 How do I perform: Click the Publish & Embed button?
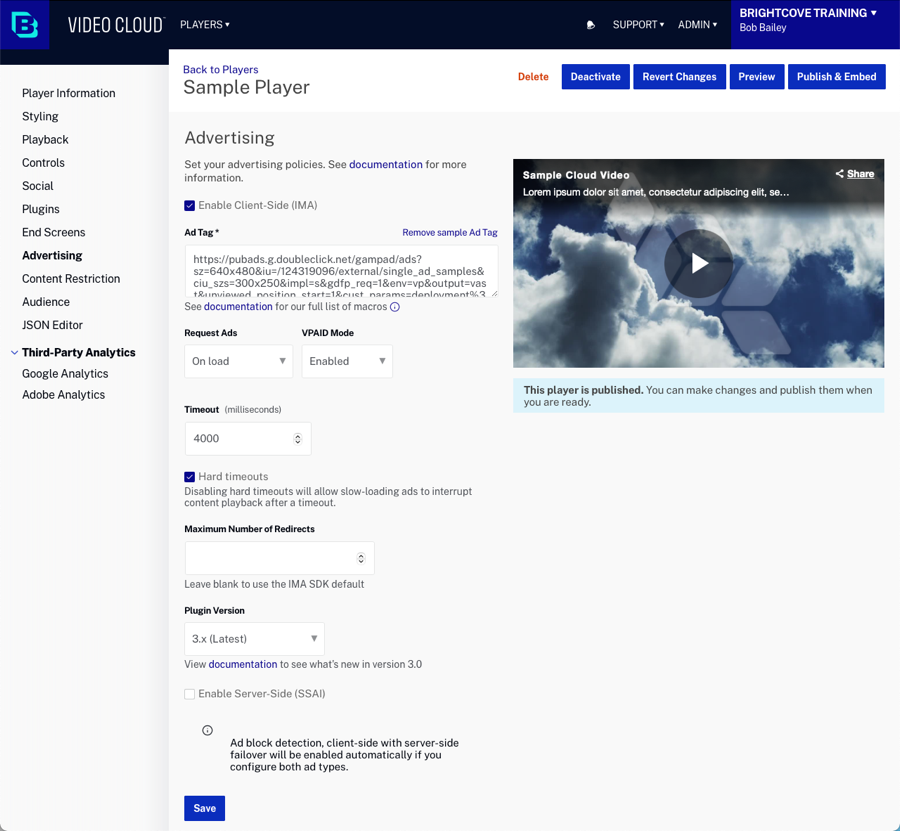point(836,77)
